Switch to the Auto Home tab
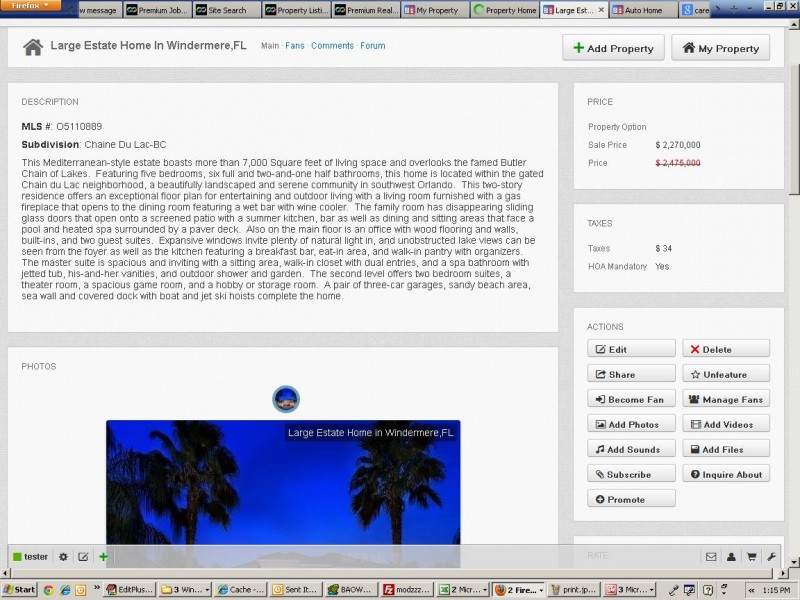The image size is (800, 600). pos(643,10)
